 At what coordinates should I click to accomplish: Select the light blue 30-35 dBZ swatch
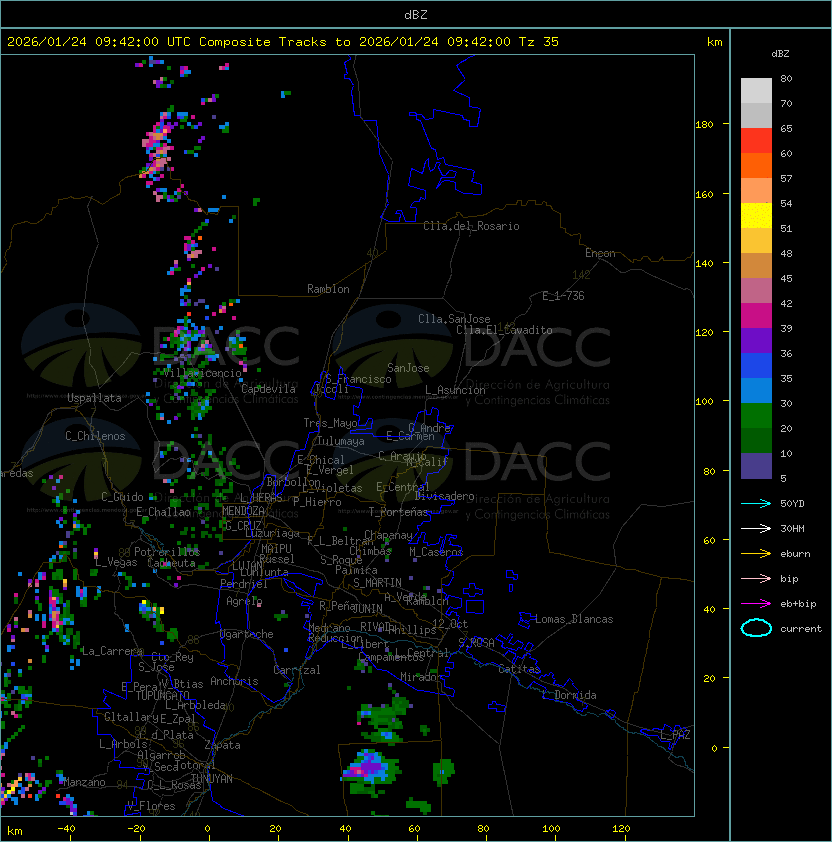click(x=756, y=390)
